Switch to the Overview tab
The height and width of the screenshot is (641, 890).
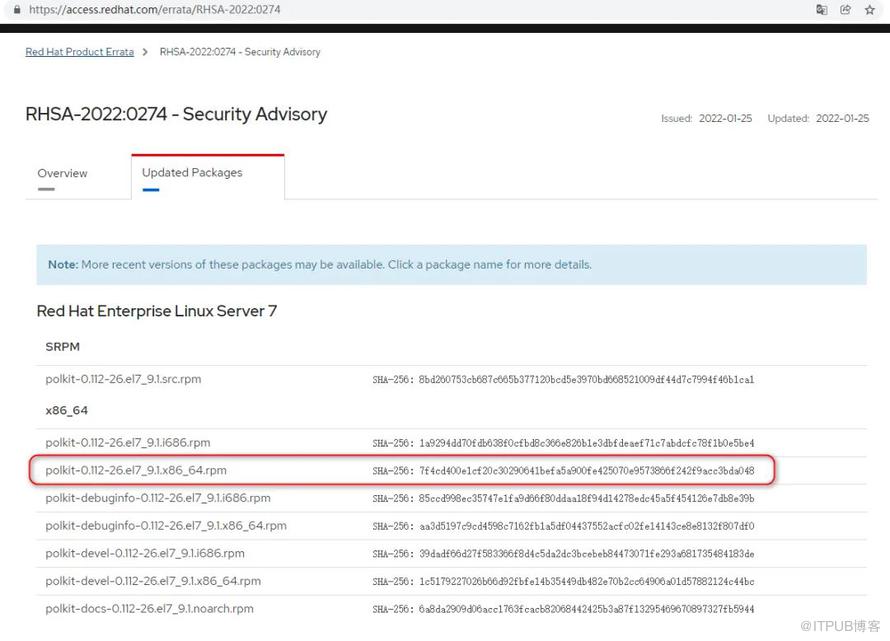62,173
